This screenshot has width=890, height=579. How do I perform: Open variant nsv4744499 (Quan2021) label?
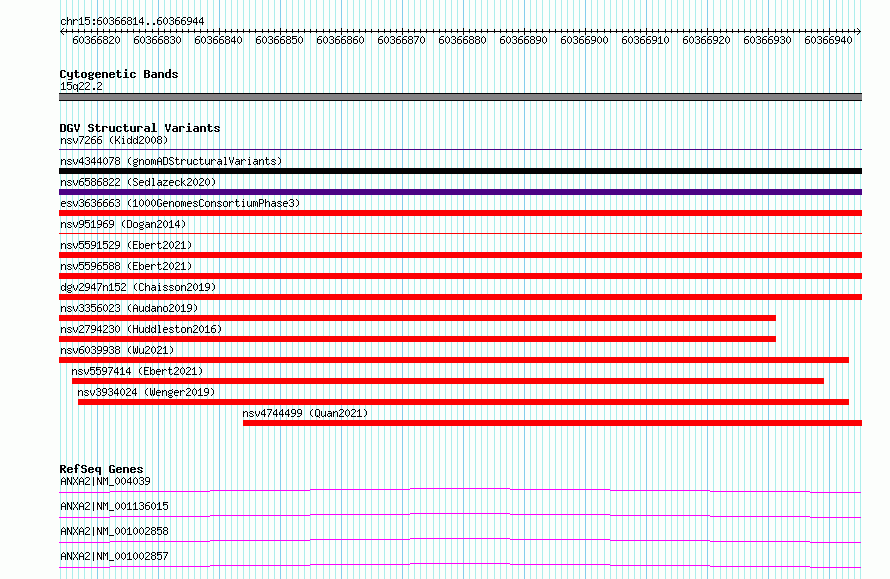pos(305,413)
